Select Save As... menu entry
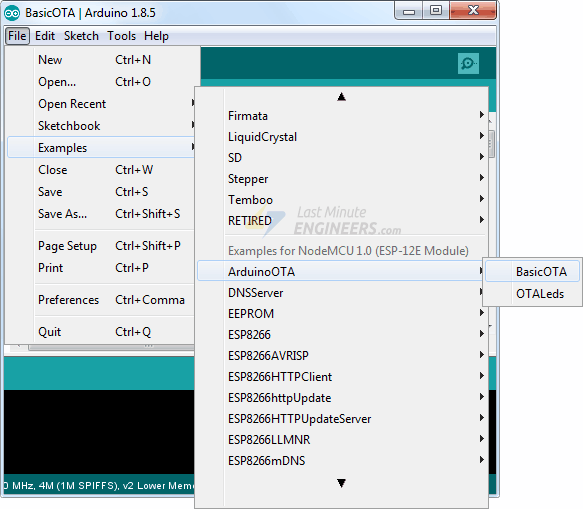583x509 pixels. (x=101, y=214)
